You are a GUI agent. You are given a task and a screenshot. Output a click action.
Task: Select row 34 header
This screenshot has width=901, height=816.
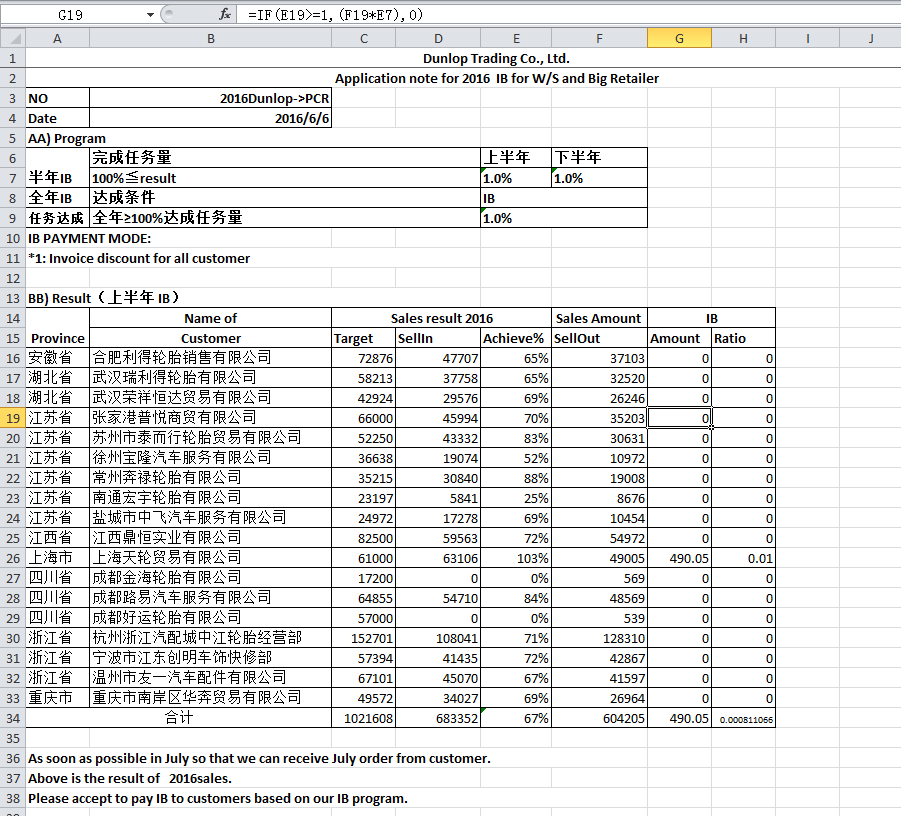[x=13, y=718]
